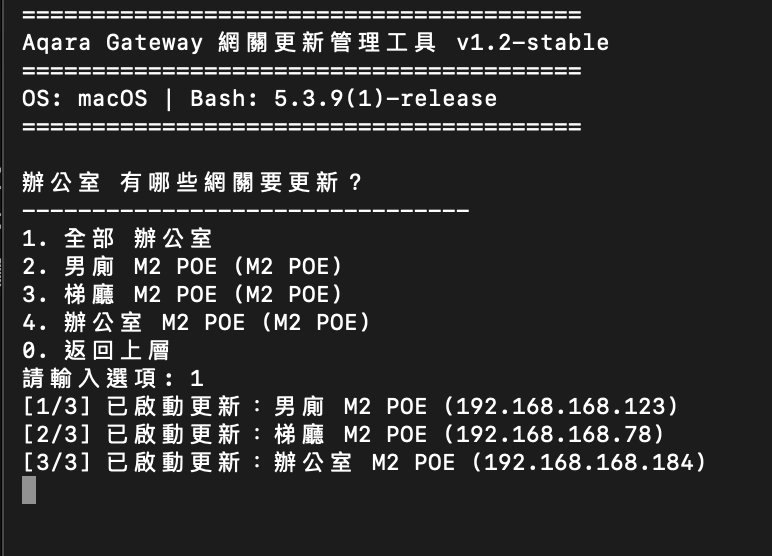Select menu option 2 男廁 M2 POE
The height and width of the screenshot is (556, 772).
coord(181,267)
